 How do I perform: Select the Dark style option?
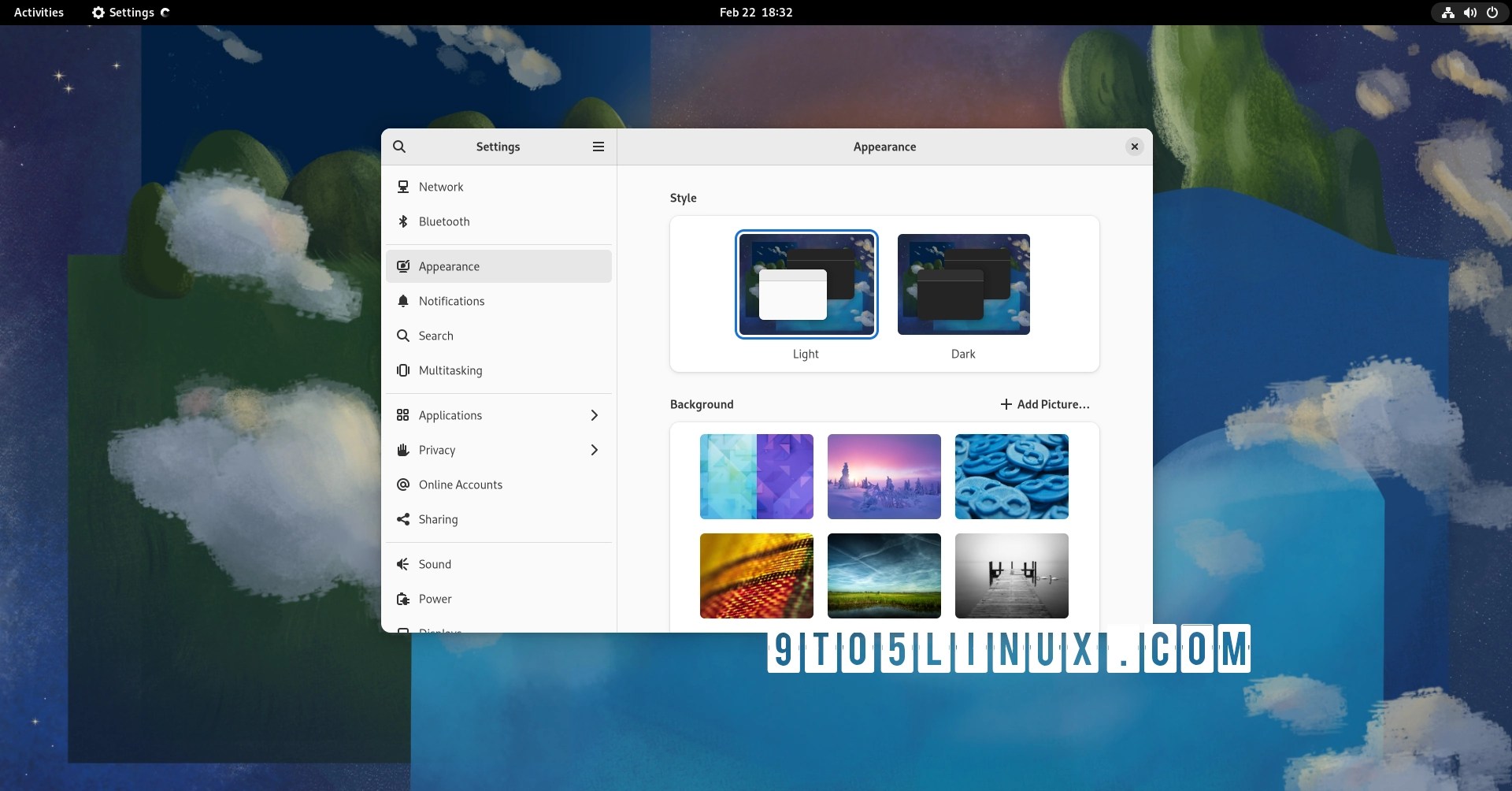click(x=964, y=284)
